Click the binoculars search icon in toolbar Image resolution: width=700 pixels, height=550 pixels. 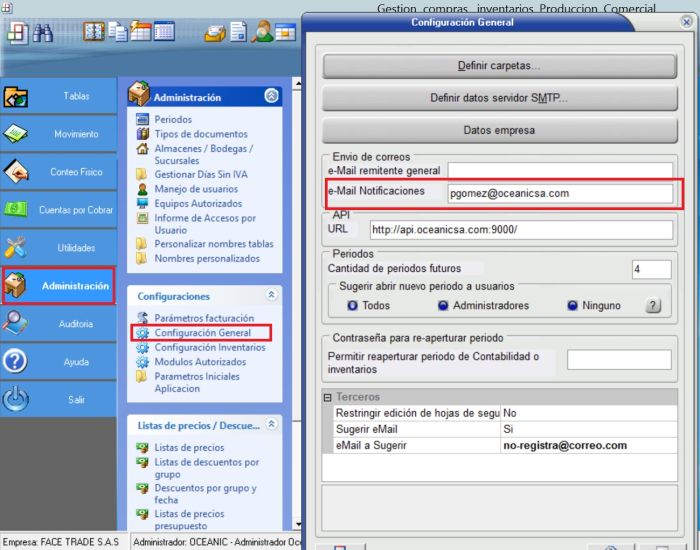[45, 33]
